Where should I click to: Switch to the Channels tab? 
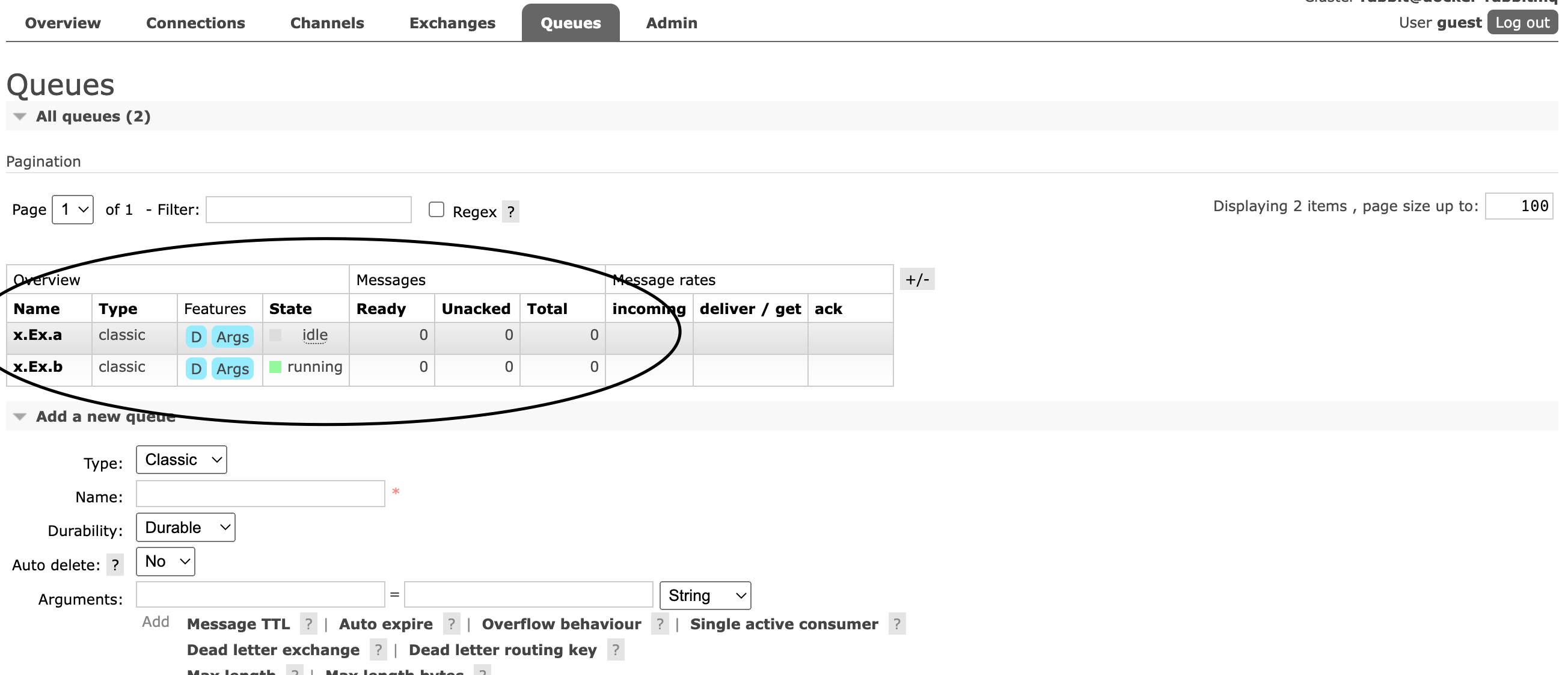tap(327, 23)
